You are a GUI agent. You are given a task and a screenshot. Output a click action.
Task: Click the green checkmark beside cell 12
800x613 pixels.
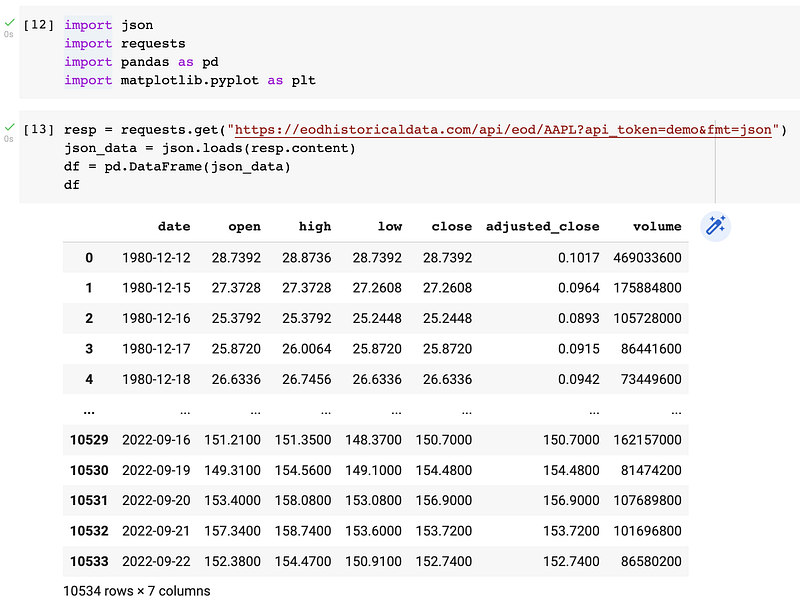coord(8,21)
